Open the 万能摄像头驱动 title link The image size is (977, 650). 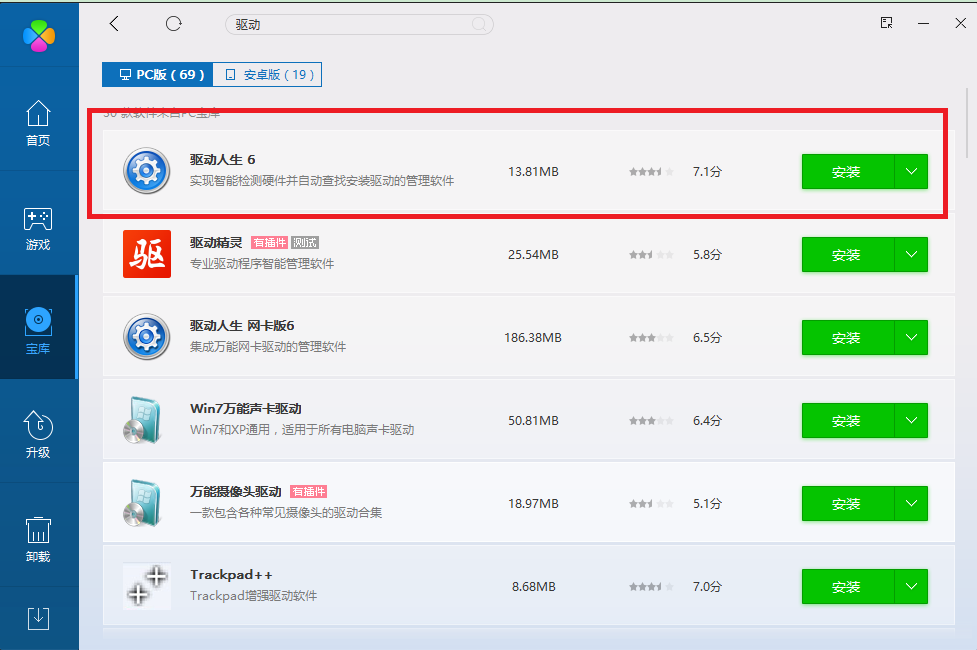236,491
